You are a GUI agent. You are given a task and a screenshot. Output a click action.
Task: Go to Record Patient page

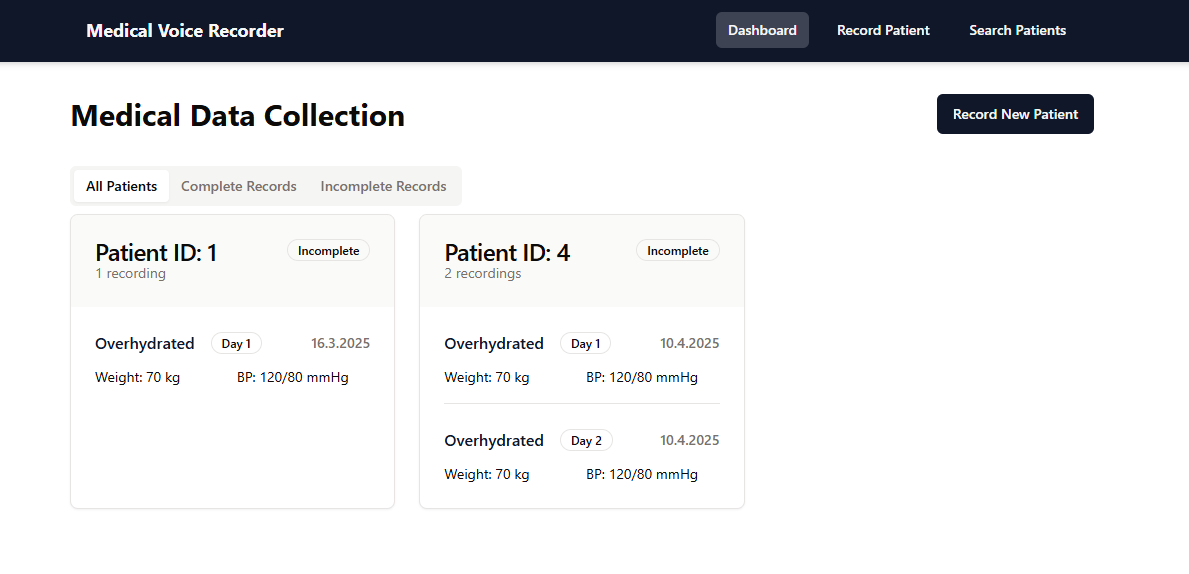click(883, 30)
